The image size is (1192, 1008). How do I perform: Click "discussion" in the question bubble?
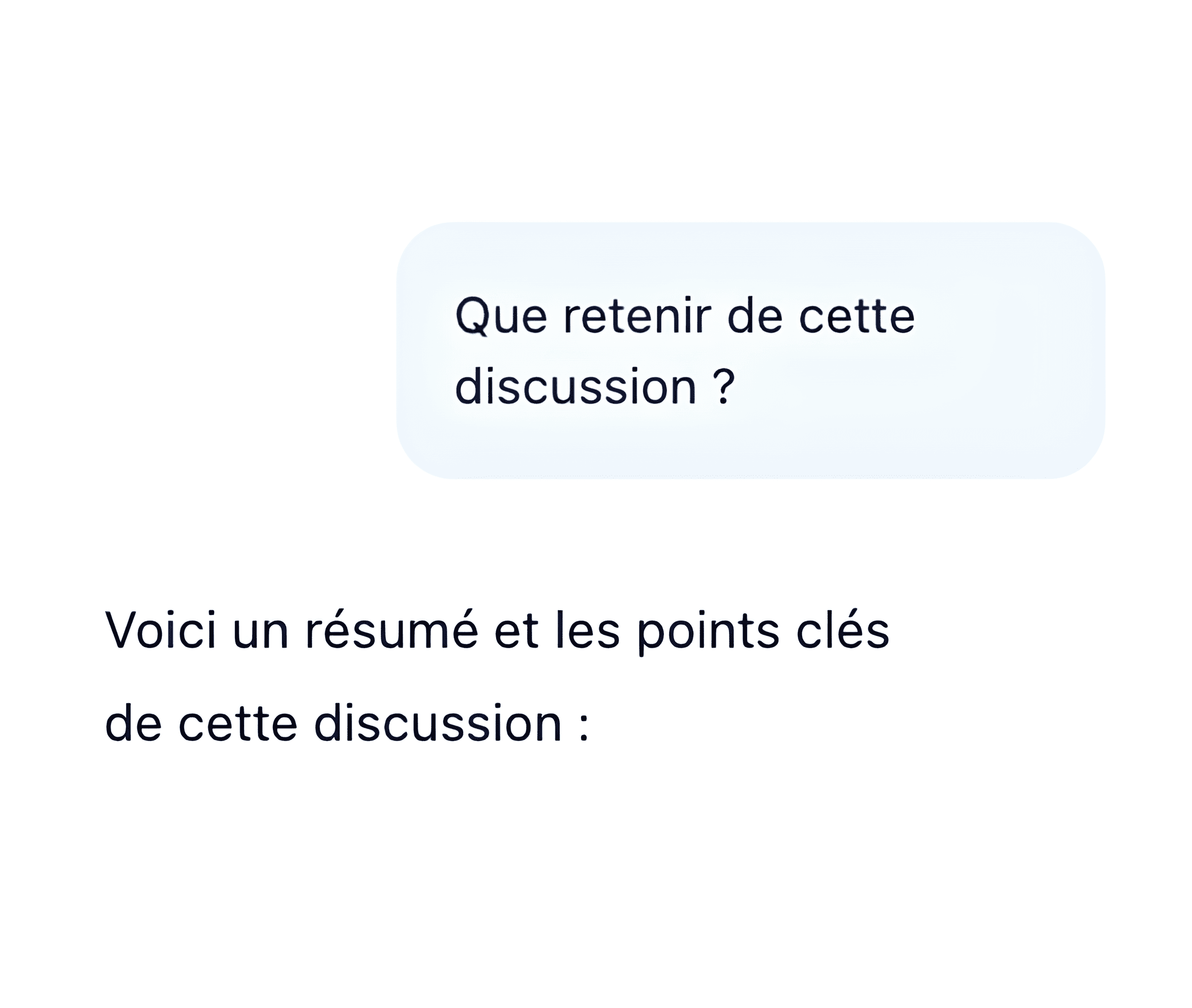pos(575,387)
